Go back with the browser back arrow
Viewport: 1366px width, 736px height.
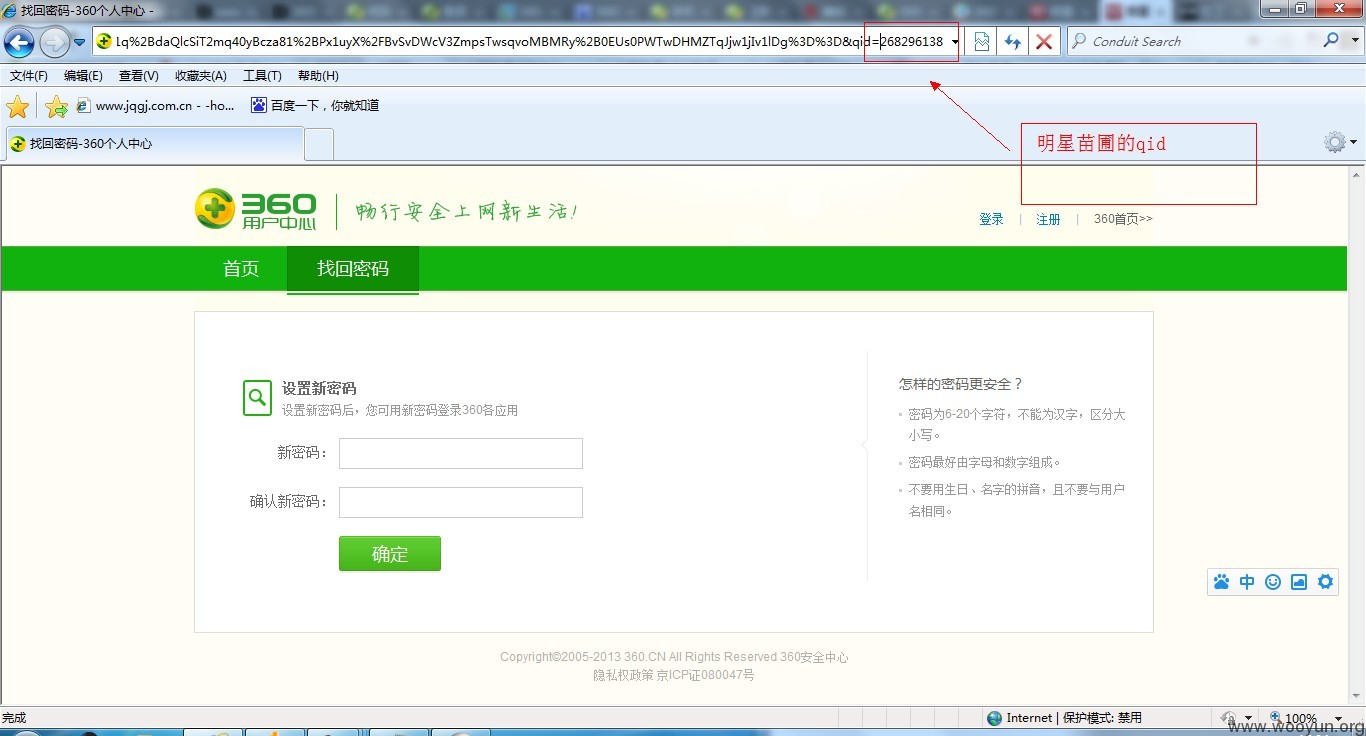click(x=19, y=42)
